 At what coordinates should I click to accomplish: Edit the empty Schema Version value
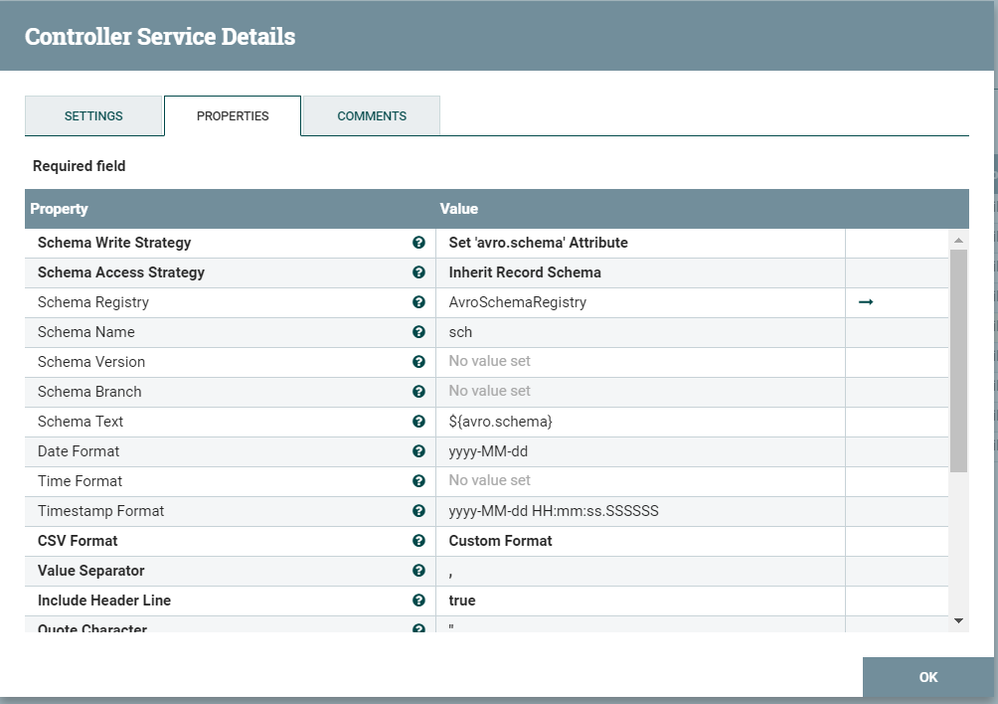[640, 362]
